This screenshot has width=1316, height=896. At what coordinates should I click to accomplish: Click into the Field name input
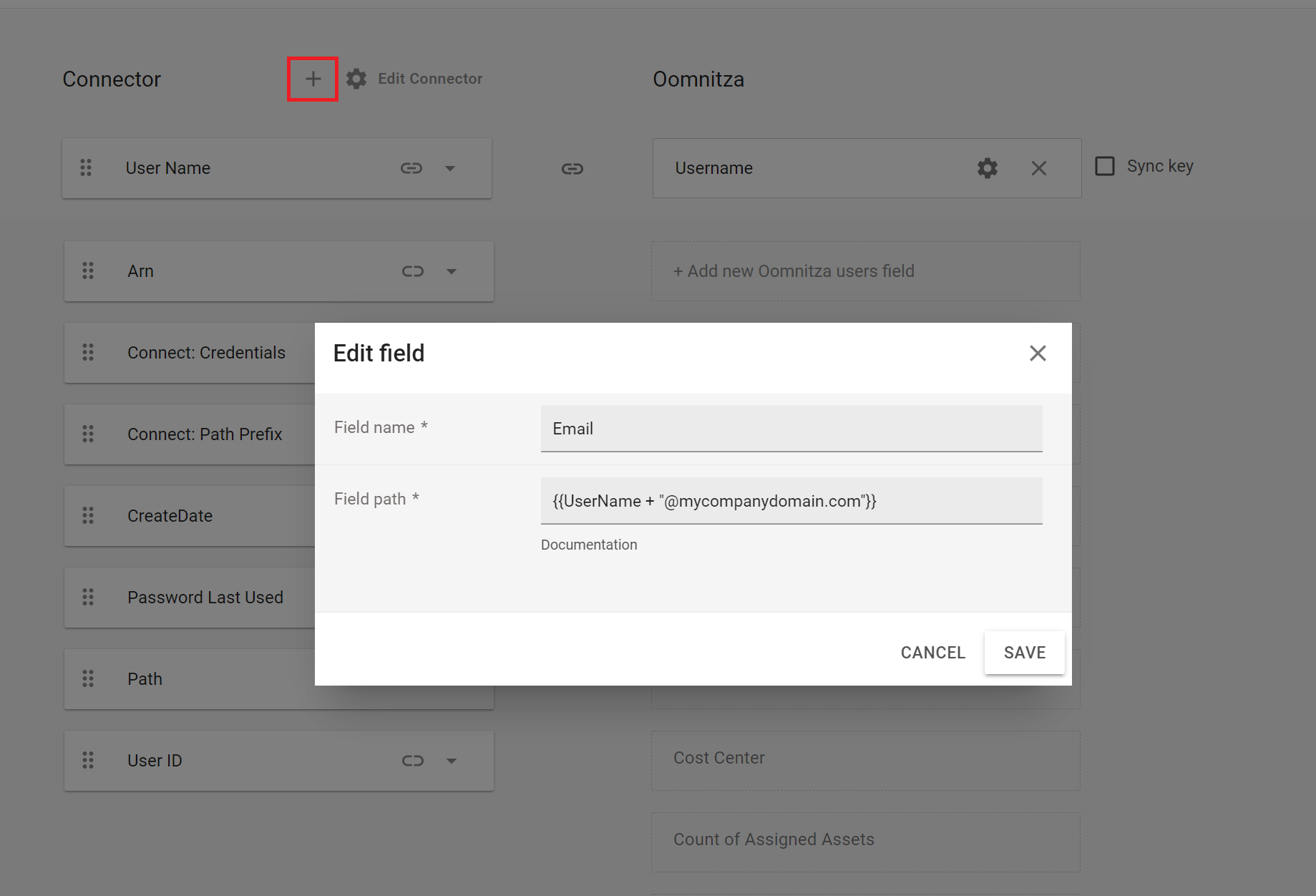[791, 429]
